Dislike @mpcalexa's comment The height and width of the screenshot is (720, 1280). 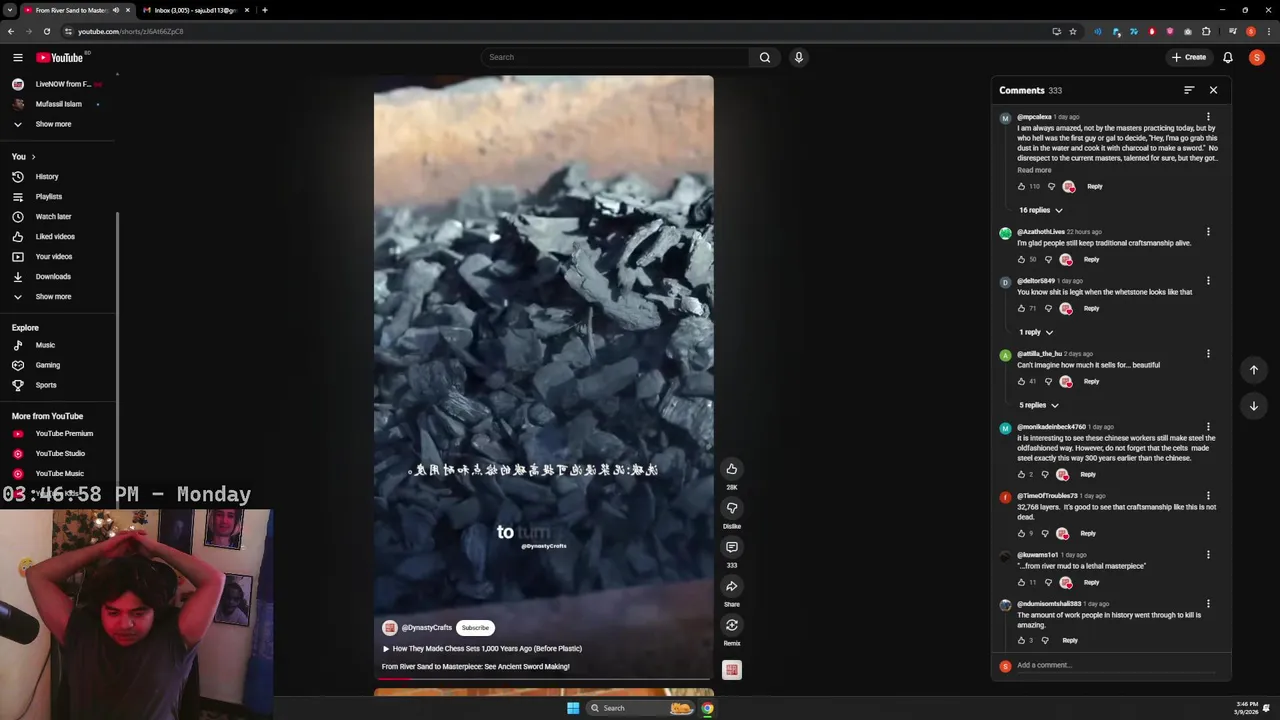tap(1051, 187)
